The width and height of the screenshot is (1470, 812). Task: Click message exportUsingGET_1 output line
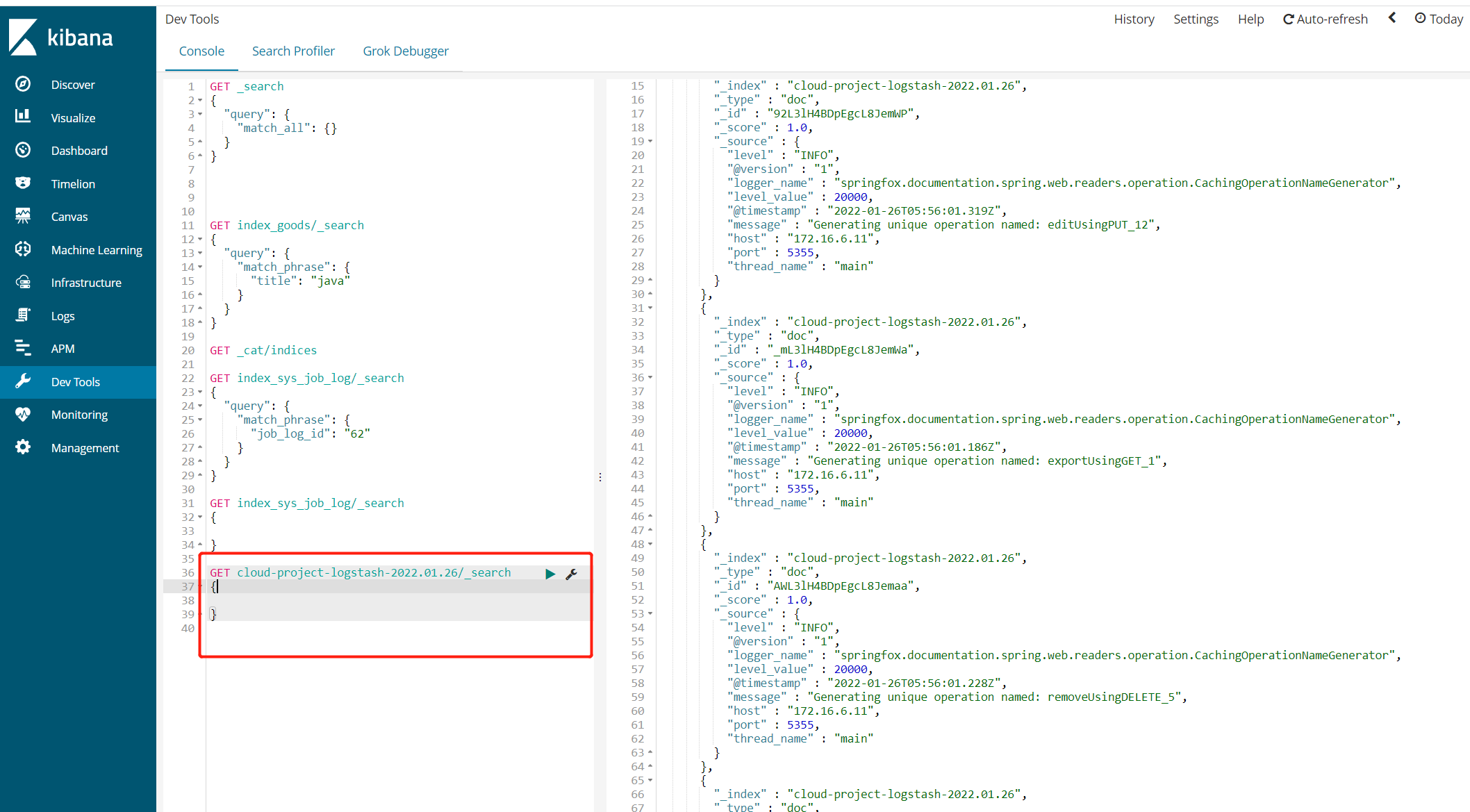[947, 461]
